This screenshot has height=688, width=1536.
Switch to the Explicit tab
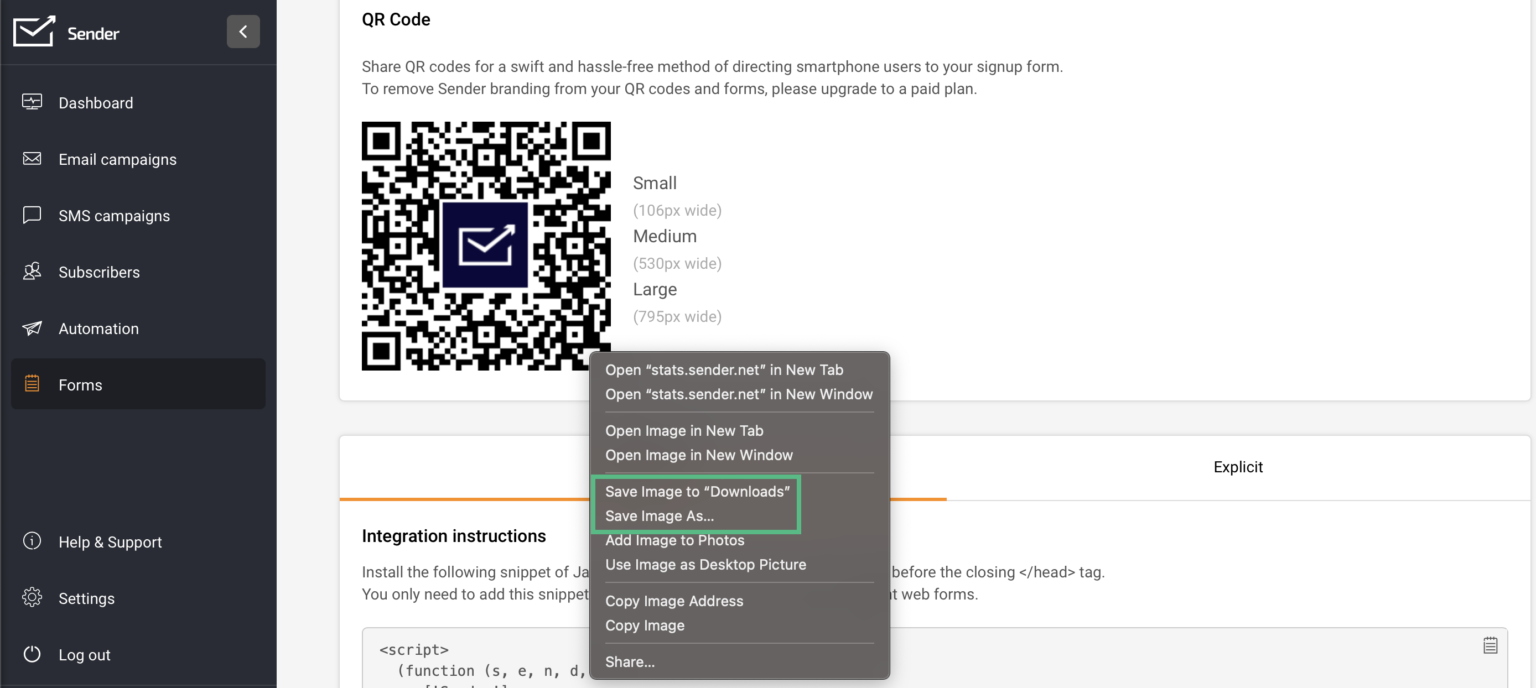(x=1238, y=467)
